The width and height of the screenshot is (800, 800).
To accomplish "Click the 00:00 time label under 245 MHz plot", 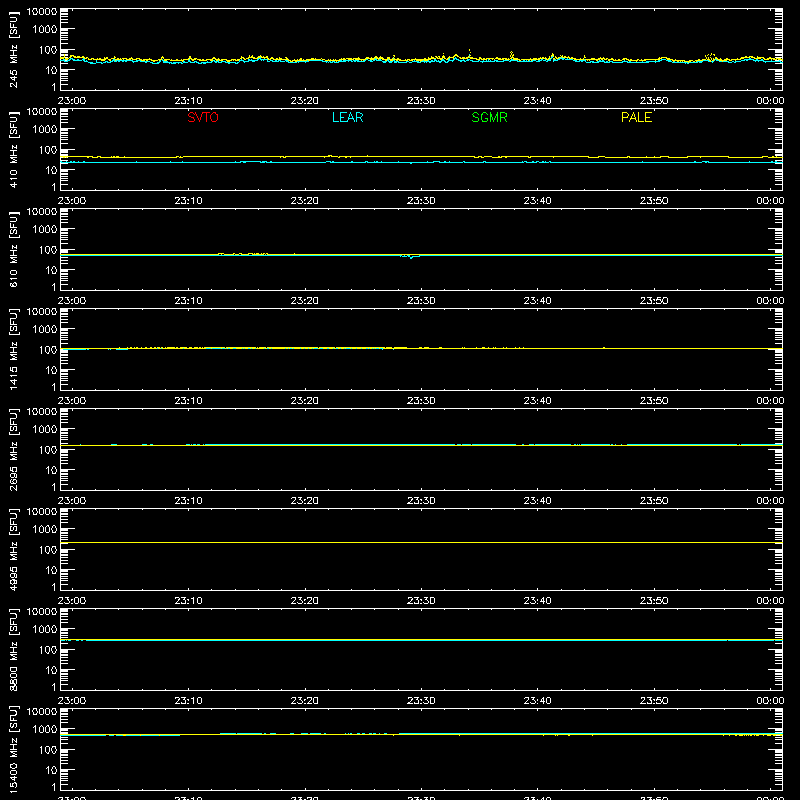I will (x=770, y=101).
